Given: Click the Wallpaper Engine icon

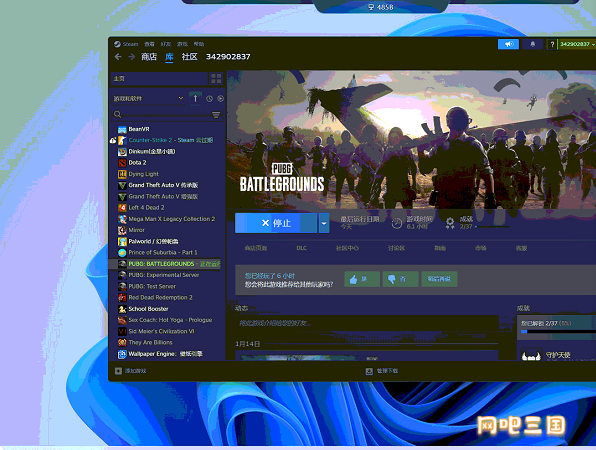Looking at the screenshot, I should [x=122, y=354].
